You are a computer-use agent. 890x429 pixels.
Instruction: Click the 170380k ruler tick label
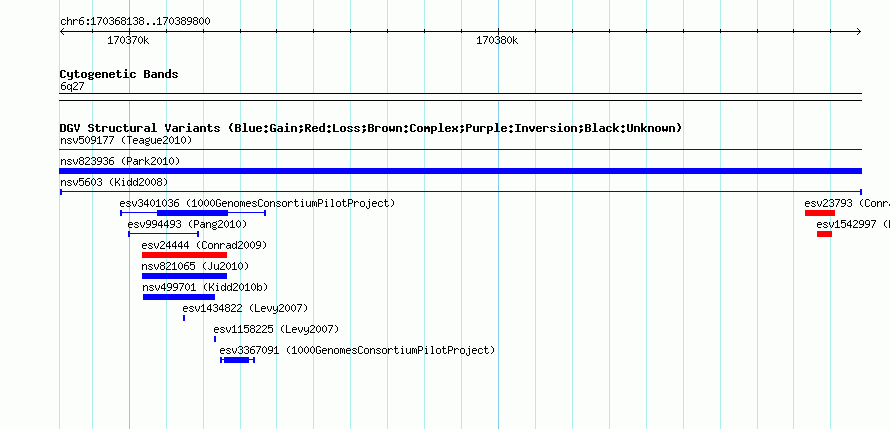(x=497, y=40)
